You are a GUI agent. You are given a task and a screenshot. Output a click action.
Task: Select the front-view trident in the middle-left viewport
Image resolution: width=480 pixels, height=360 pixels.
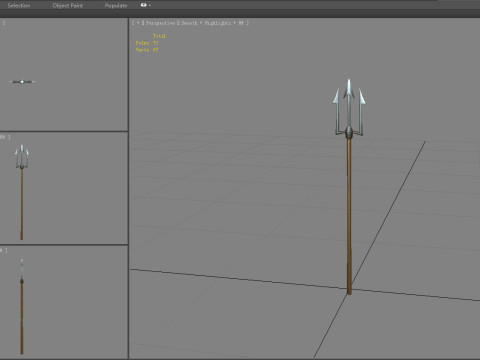(x=22, y=192)
